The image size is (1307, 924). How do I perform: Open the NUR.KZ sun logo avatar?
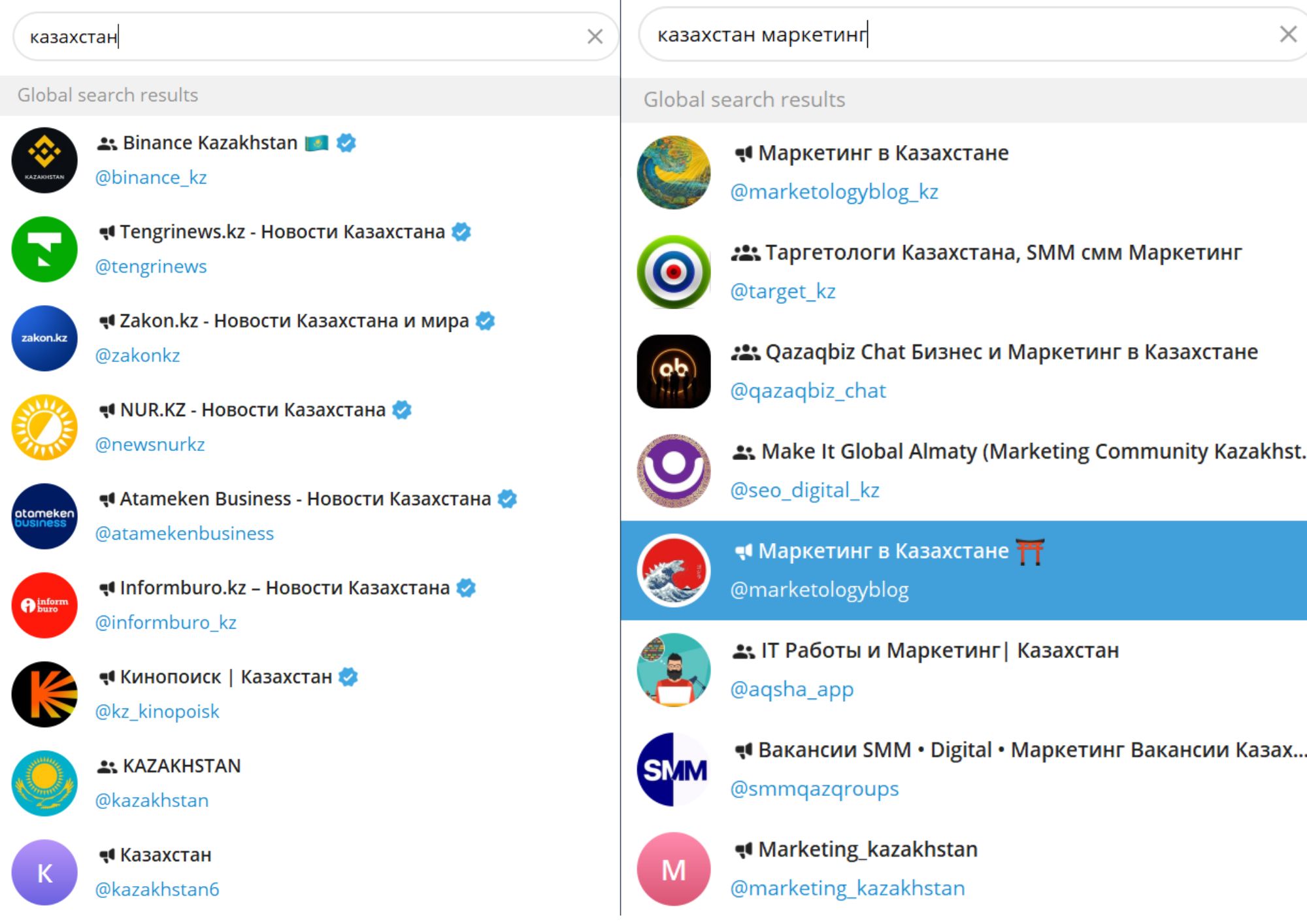click(44, 427)
